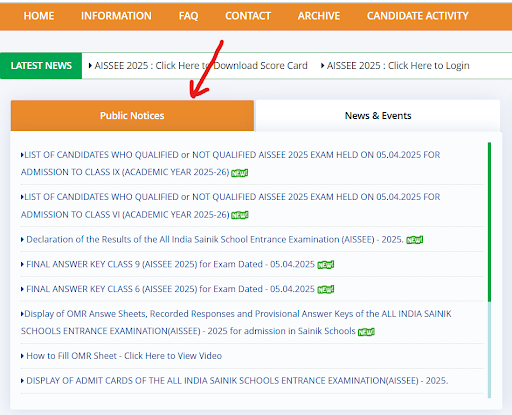
Task: Click NEW badge beside Declaration of Results
Action: (415, 240)
